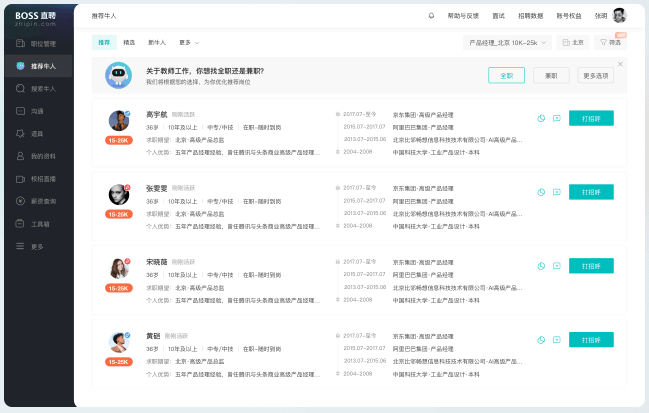The height and width of the screenshot is (413, 649).
Task: Click 打招呼 for 张雯雯
Action: point(591,192)
